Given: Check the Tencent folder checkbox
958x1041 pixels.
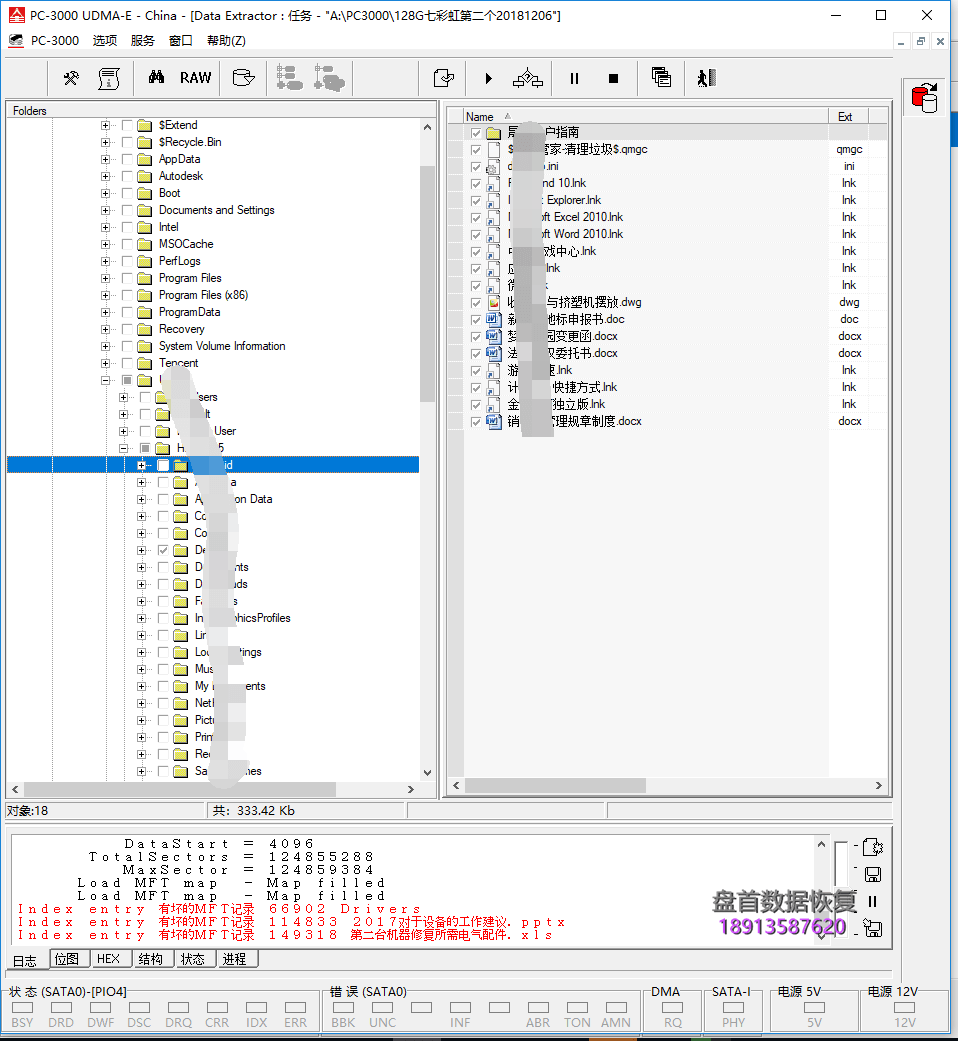Looking at the screenshot, I should pos(127,363).
